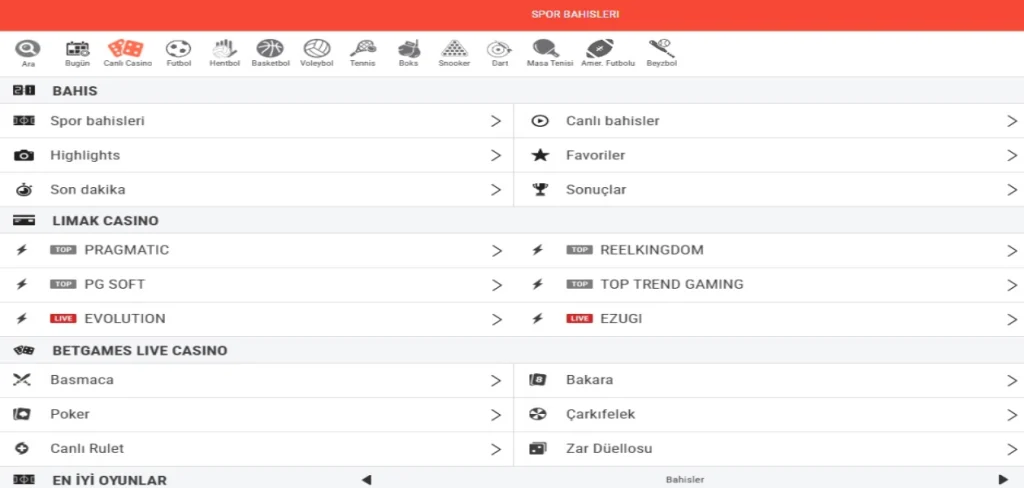Open the Bugün calendar icon
This screenshot has width=1024, height=488.
point(77,49)
